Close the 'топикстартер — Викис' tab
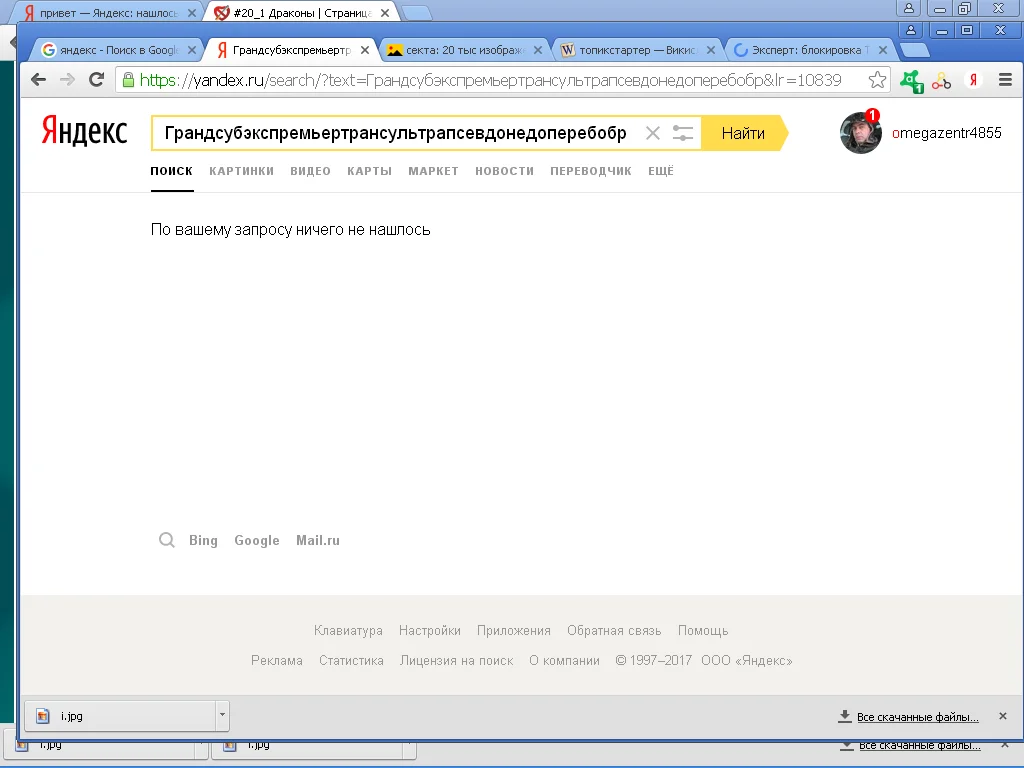This screenshot has width=1024, height=768. (x=711, y=50)
